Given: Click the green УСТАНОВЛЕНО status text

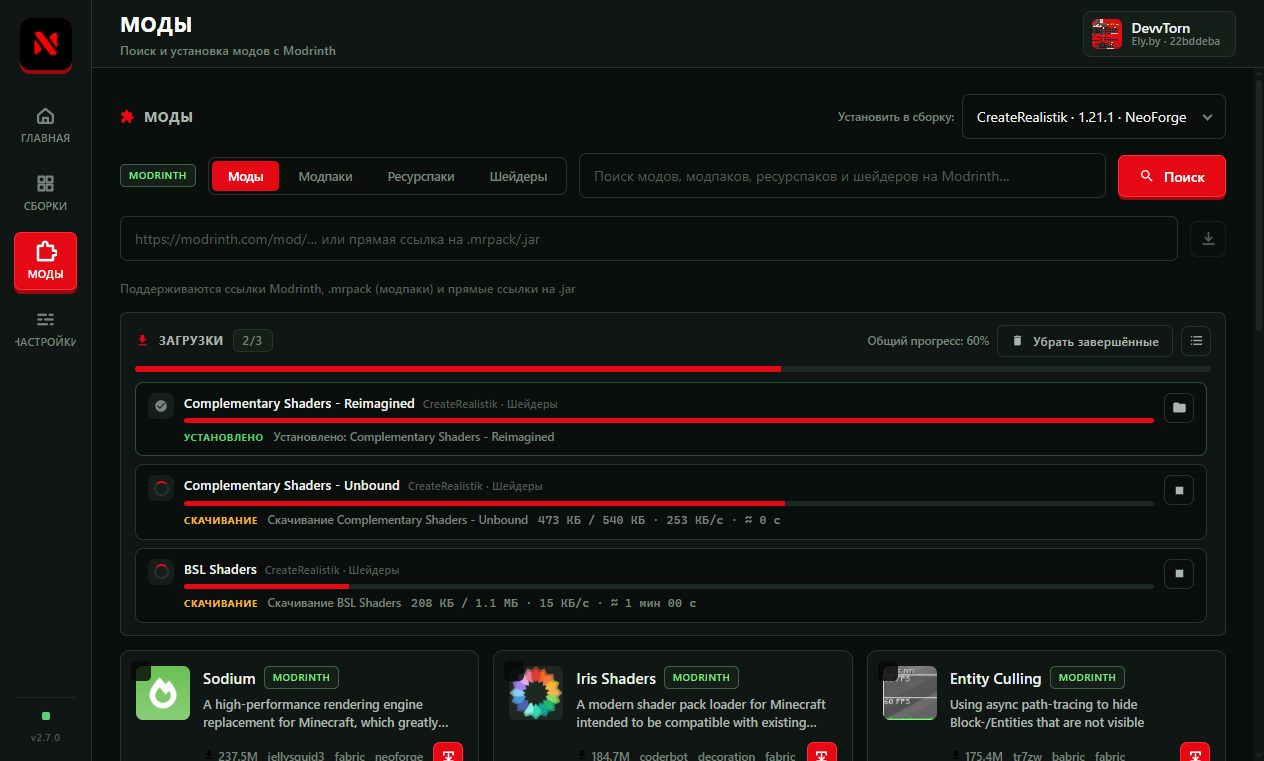Looking at the screenshot, I should (x=224, y=437).
